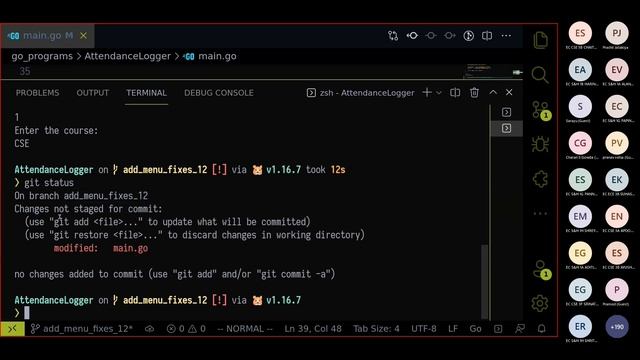640x360 pixels.
Task: Switch to the OUTPUT tab
Action: (93, 93)
